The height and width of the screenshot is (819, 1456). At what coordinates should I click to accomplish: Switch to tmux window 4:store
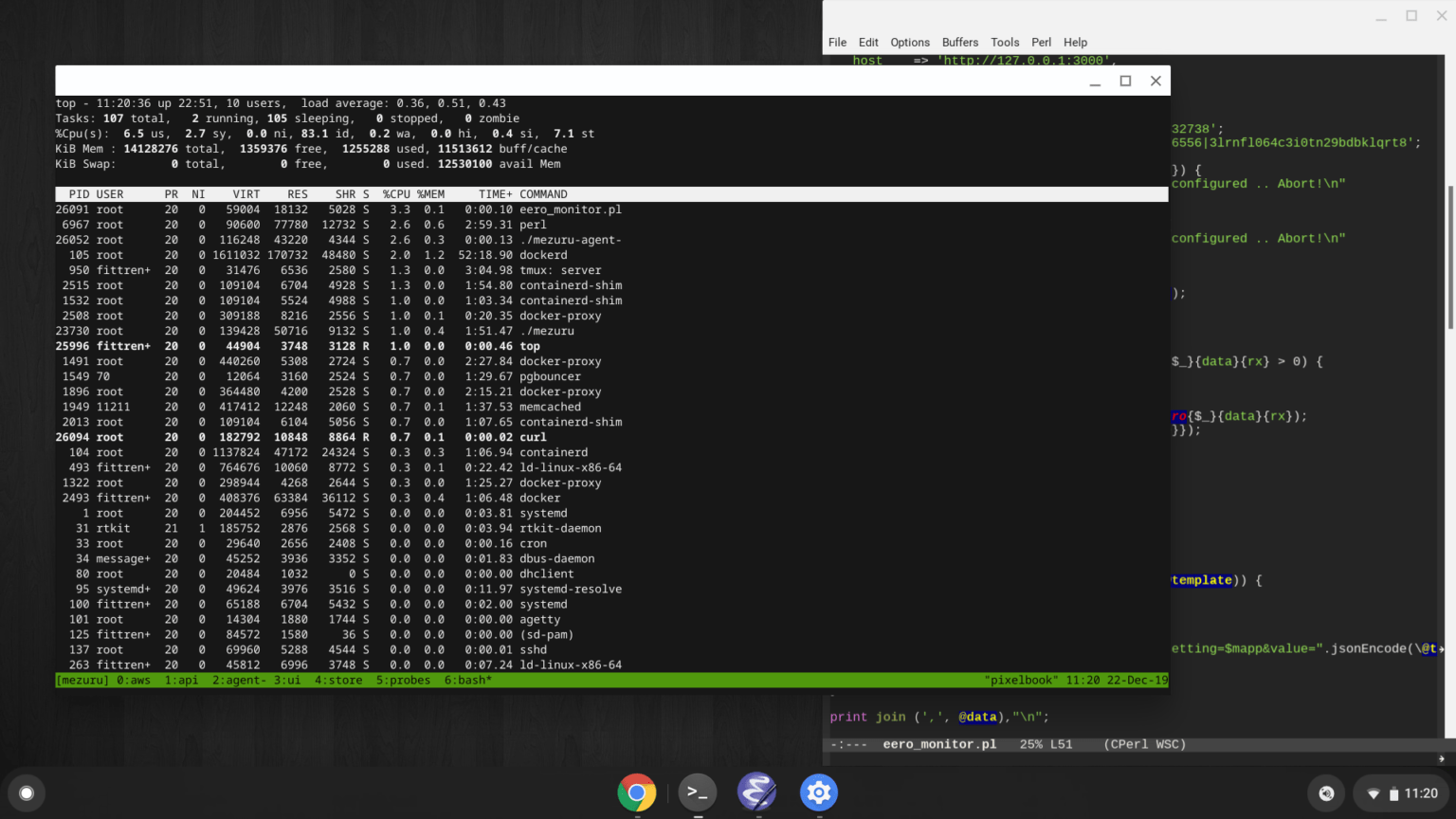(x=338, y=680)
